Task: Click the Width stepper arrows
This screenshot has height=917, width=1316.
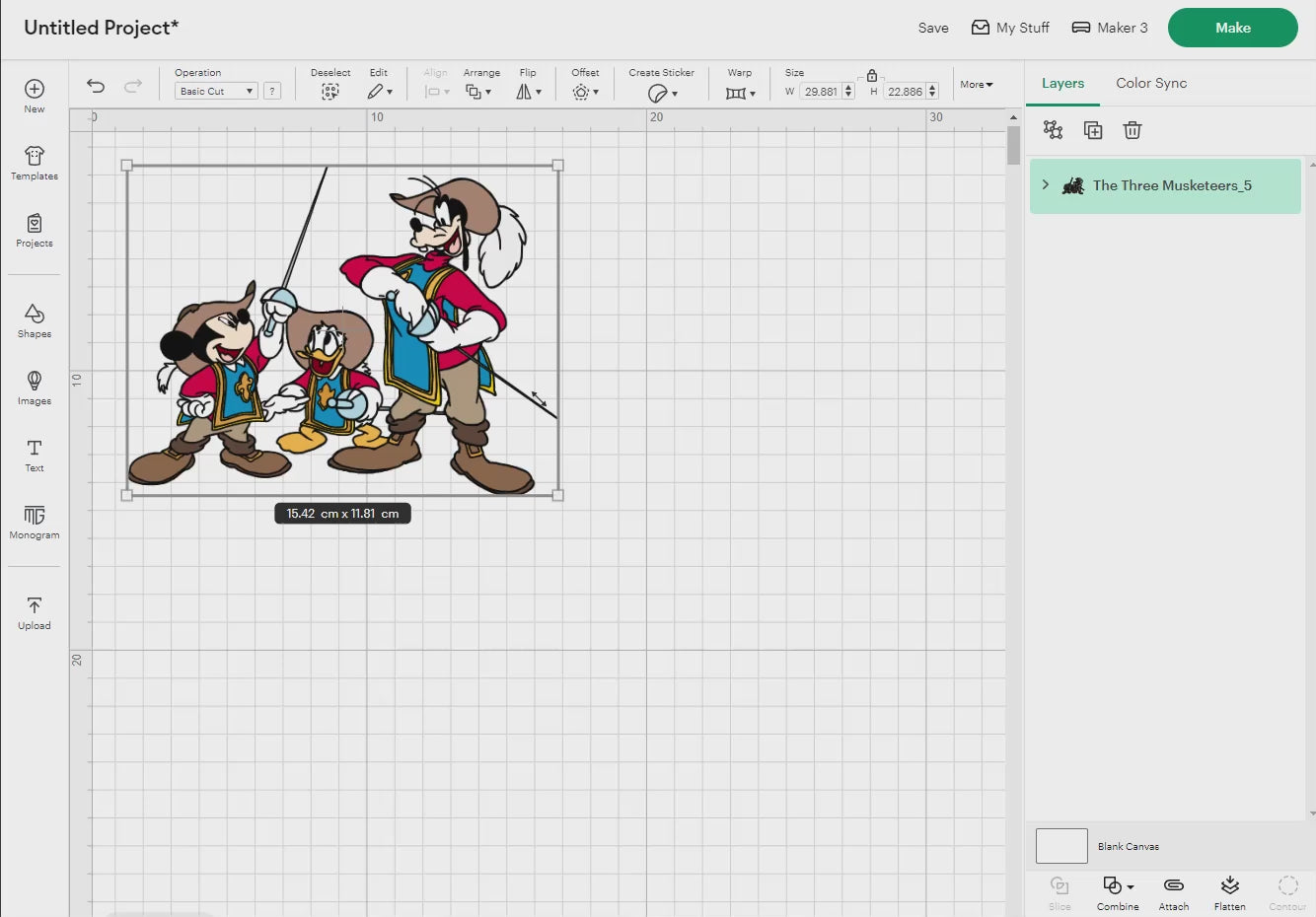Action: click(848, 92)
